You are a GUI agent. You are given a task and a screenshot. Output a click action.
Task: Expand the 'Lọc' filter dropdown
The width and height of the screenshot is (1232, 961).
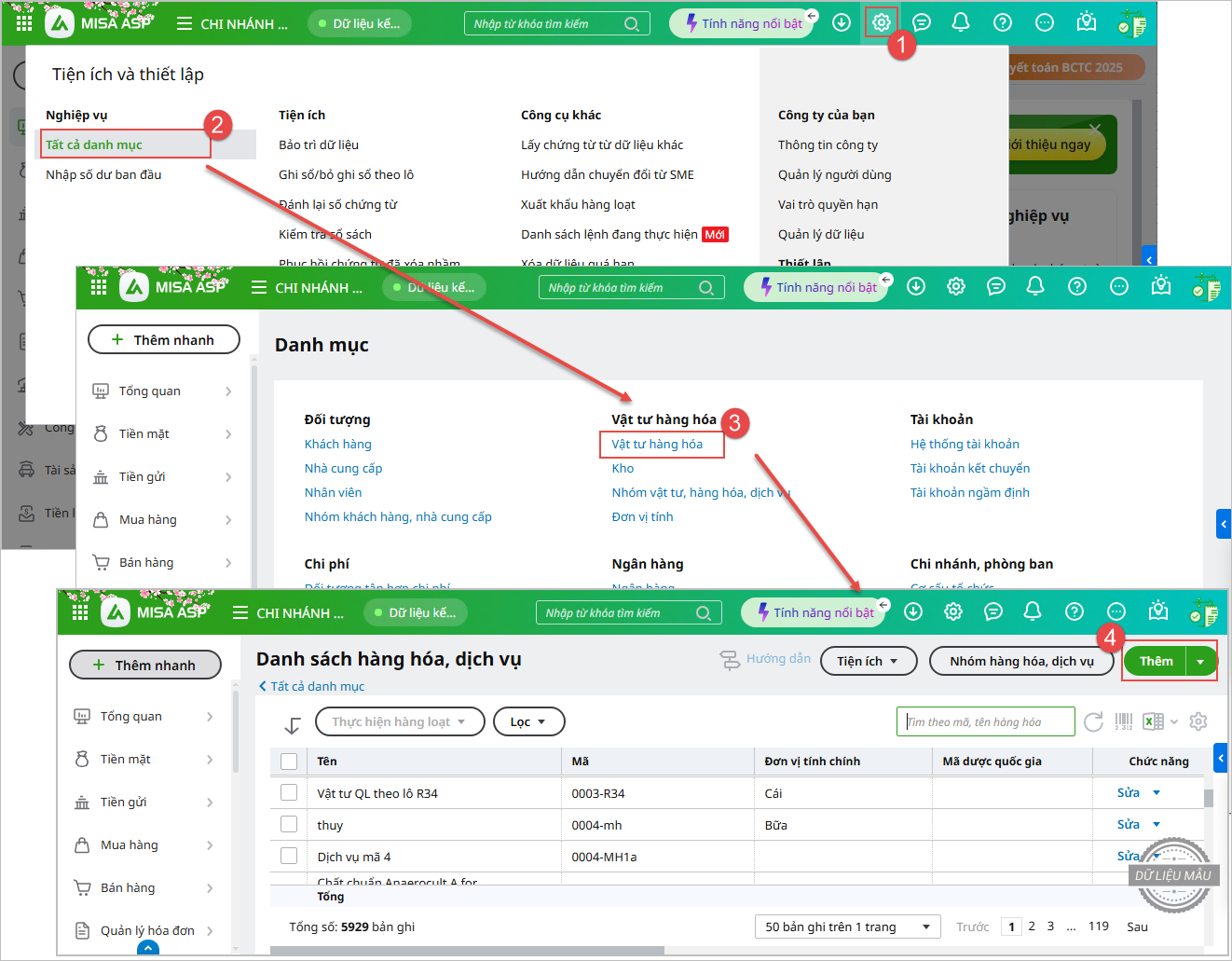tap(528, 721)
